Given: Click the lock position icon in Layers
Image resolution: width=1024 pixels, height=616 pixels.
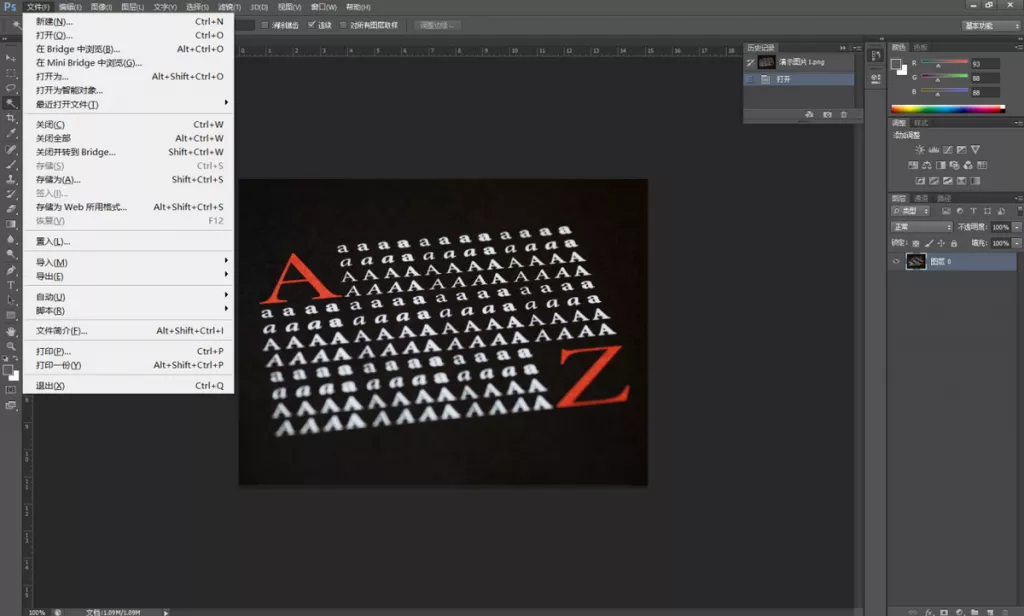Looking at the screenshot, I should [x=941, y=243].
